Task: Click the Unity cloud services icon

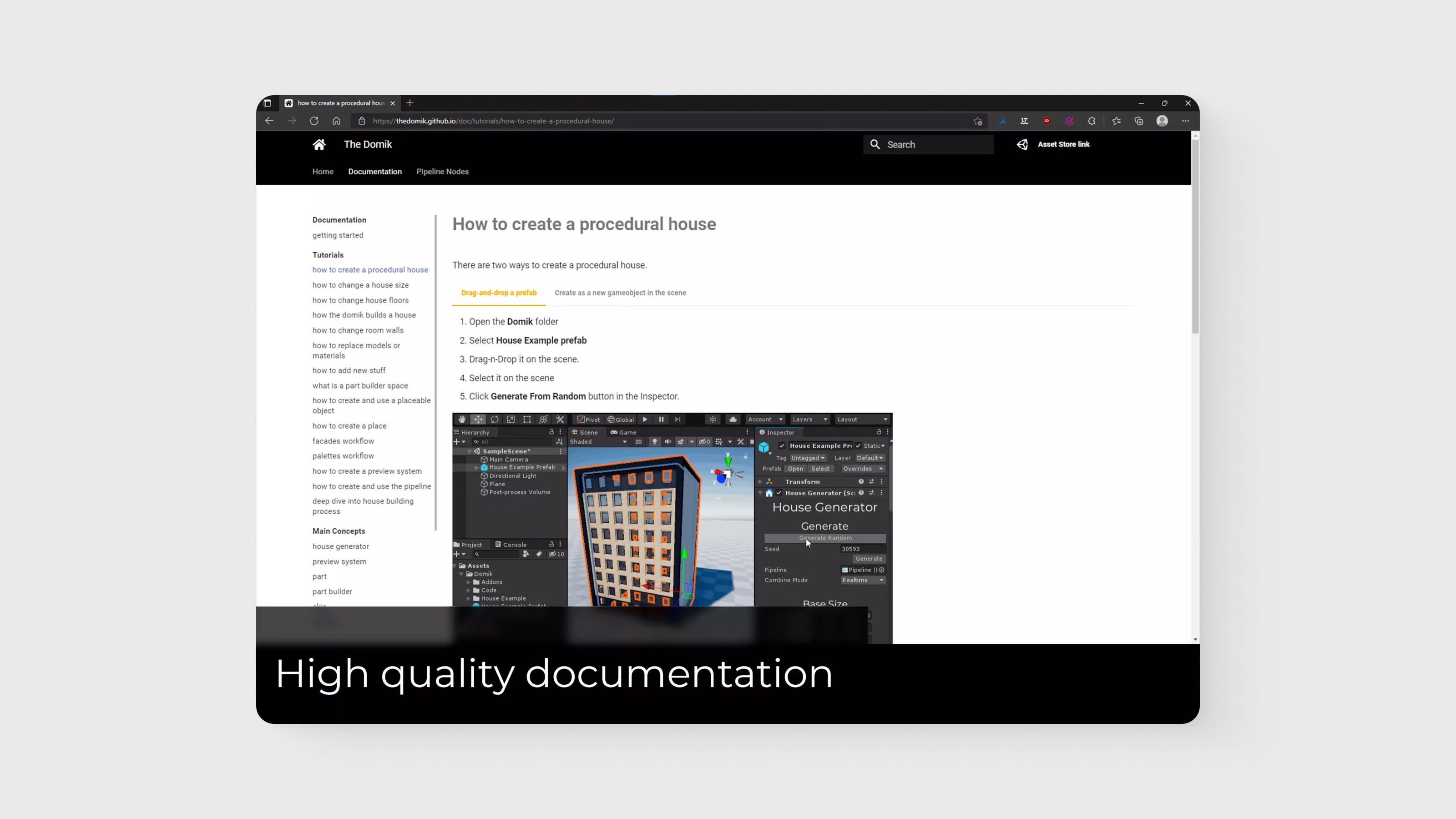Action: click(x=733, y=420)
